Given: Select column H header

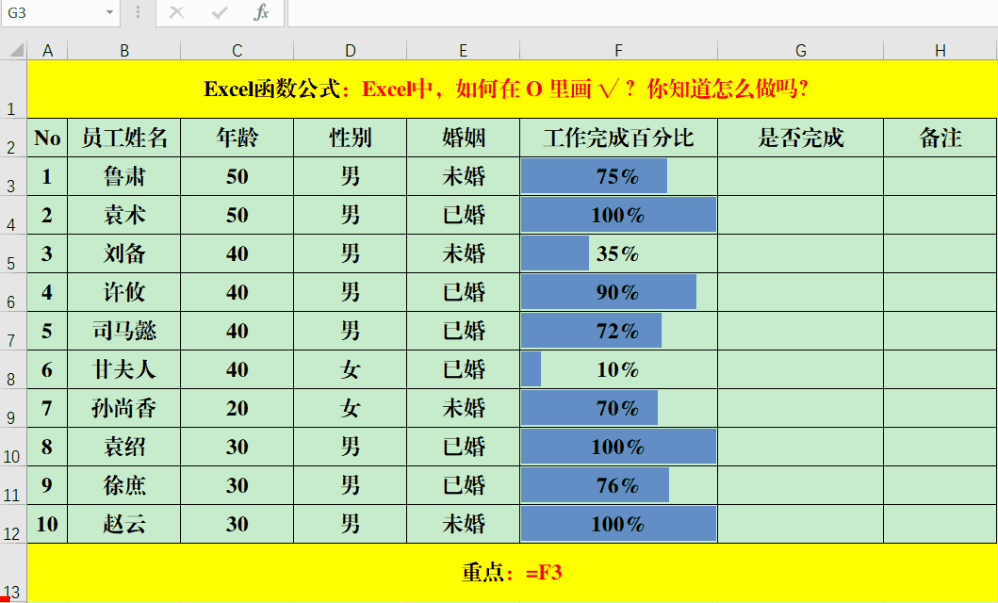Looking at the screenshot, I should 940,50.
